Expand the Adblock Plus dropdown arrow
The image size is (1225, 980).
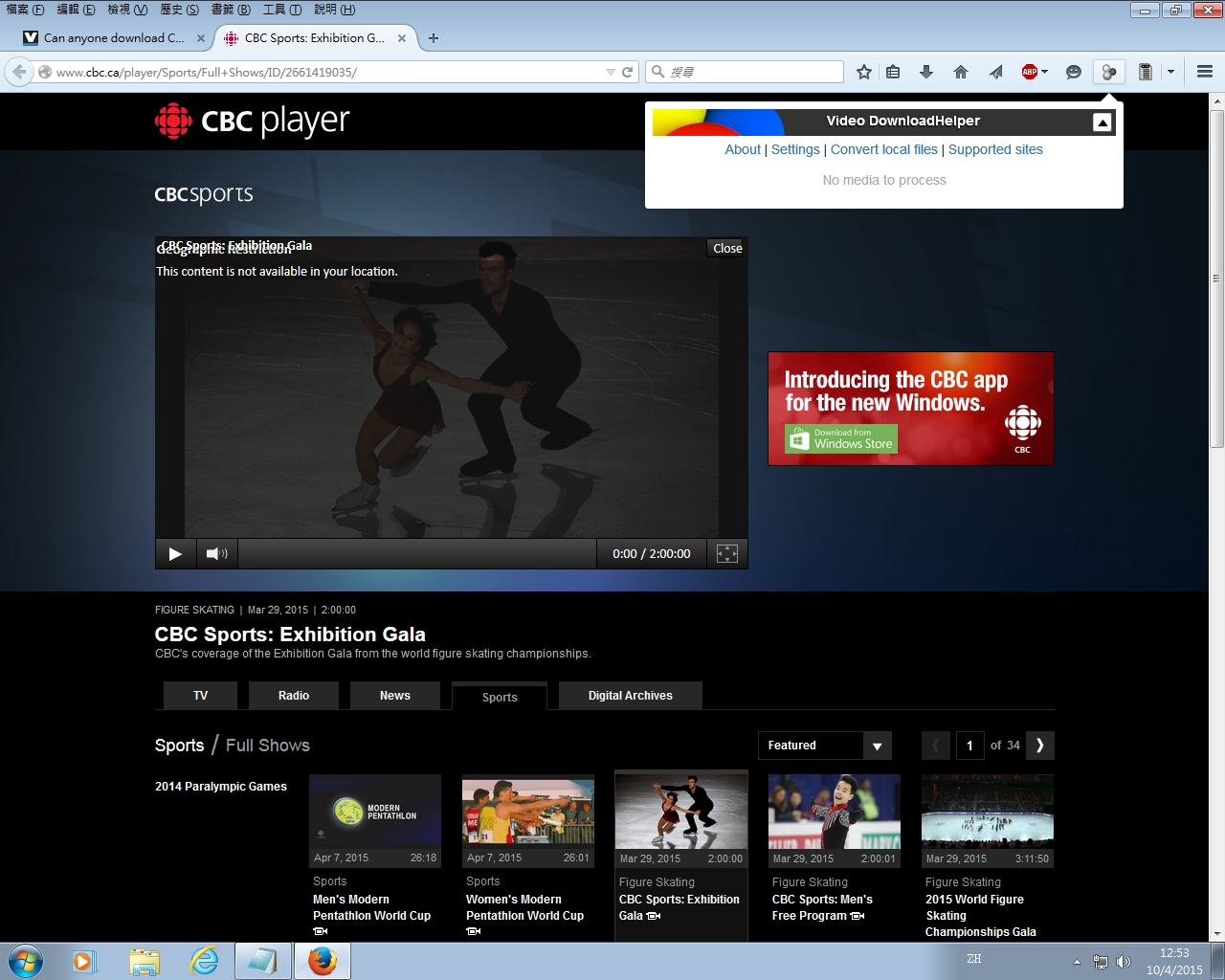pyautogui.click(x=1044, y=72)
